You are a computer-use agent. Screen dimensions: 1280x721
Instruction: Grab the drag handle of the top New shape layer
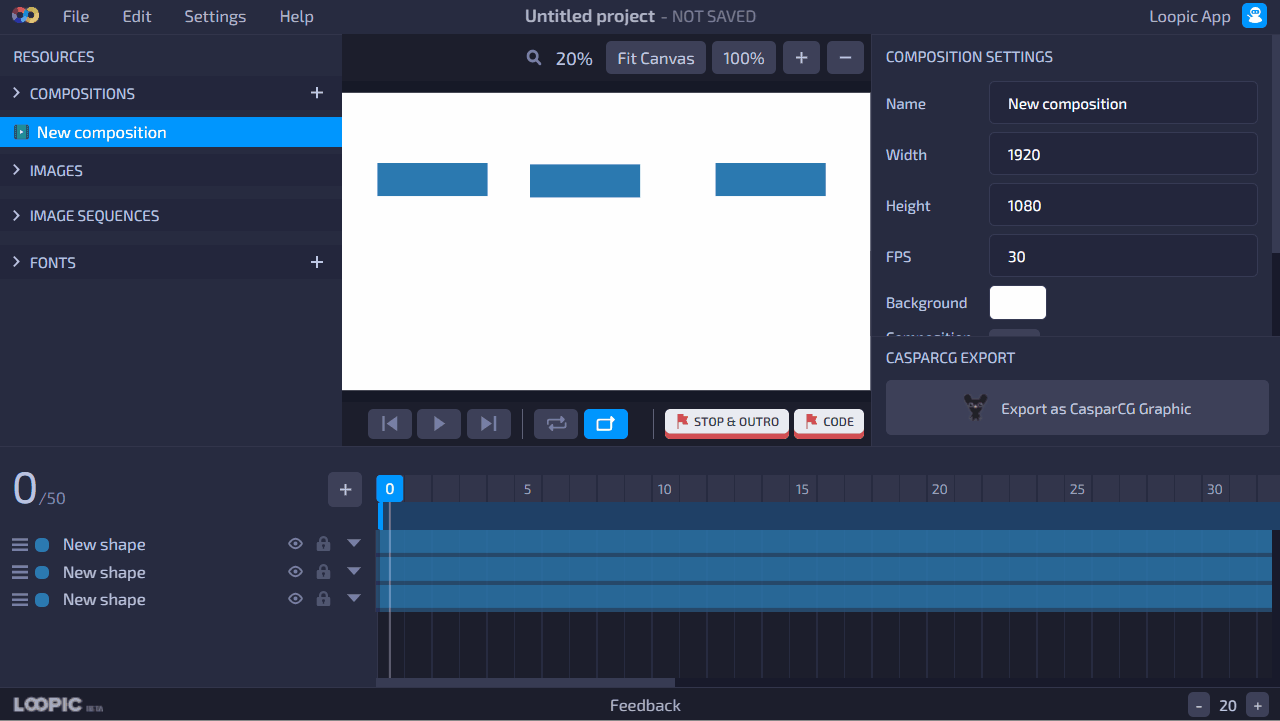click(20, 545)
